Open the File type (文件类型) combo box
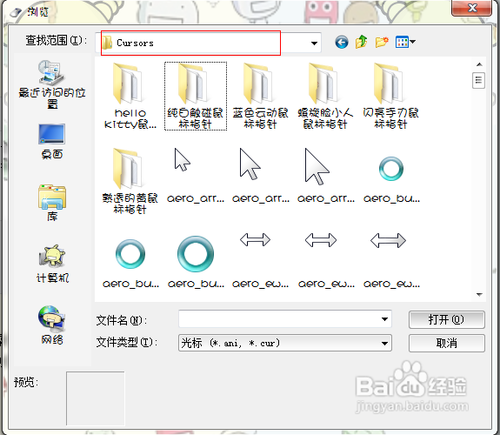Viewport: 500px width, 435px height. click(x=285, y=343)
